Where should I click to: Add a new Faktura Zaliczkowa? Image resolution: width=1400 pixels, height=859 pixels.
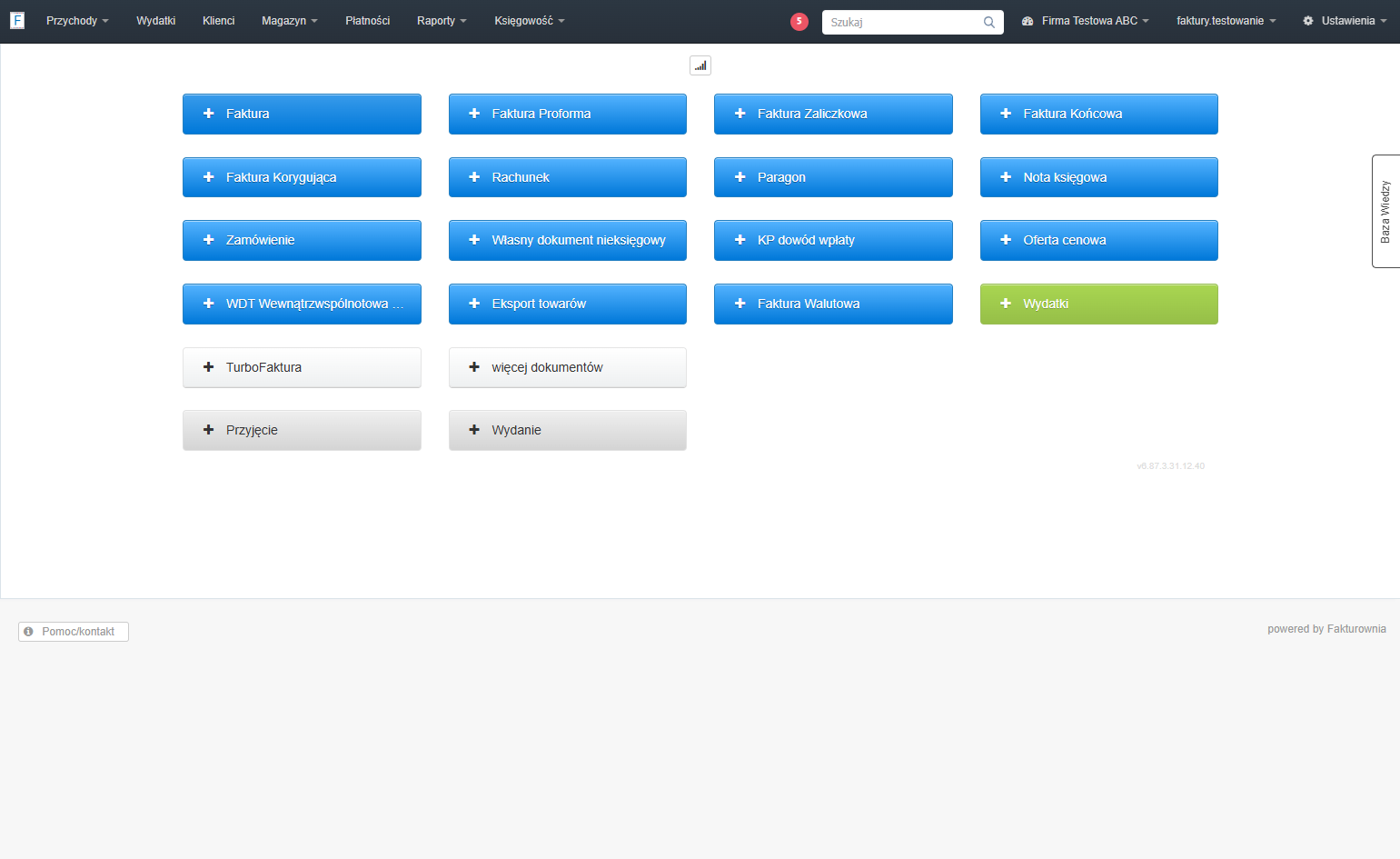point(833,114)
